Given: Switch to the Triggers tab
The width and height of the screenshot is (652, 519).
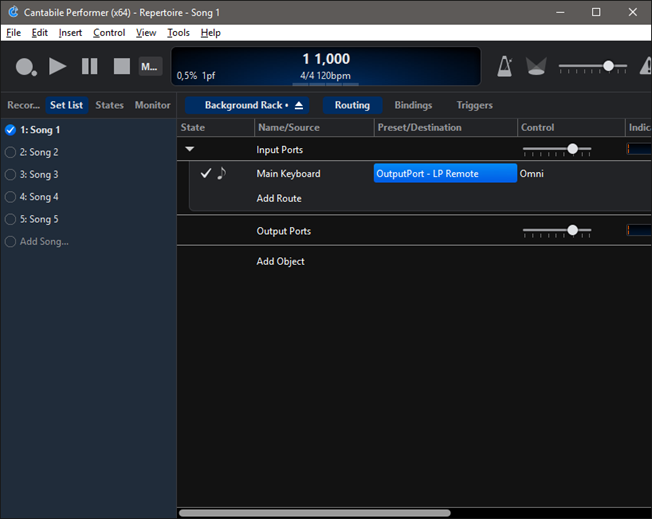Looking at the screenshot, I should (474, 105).
